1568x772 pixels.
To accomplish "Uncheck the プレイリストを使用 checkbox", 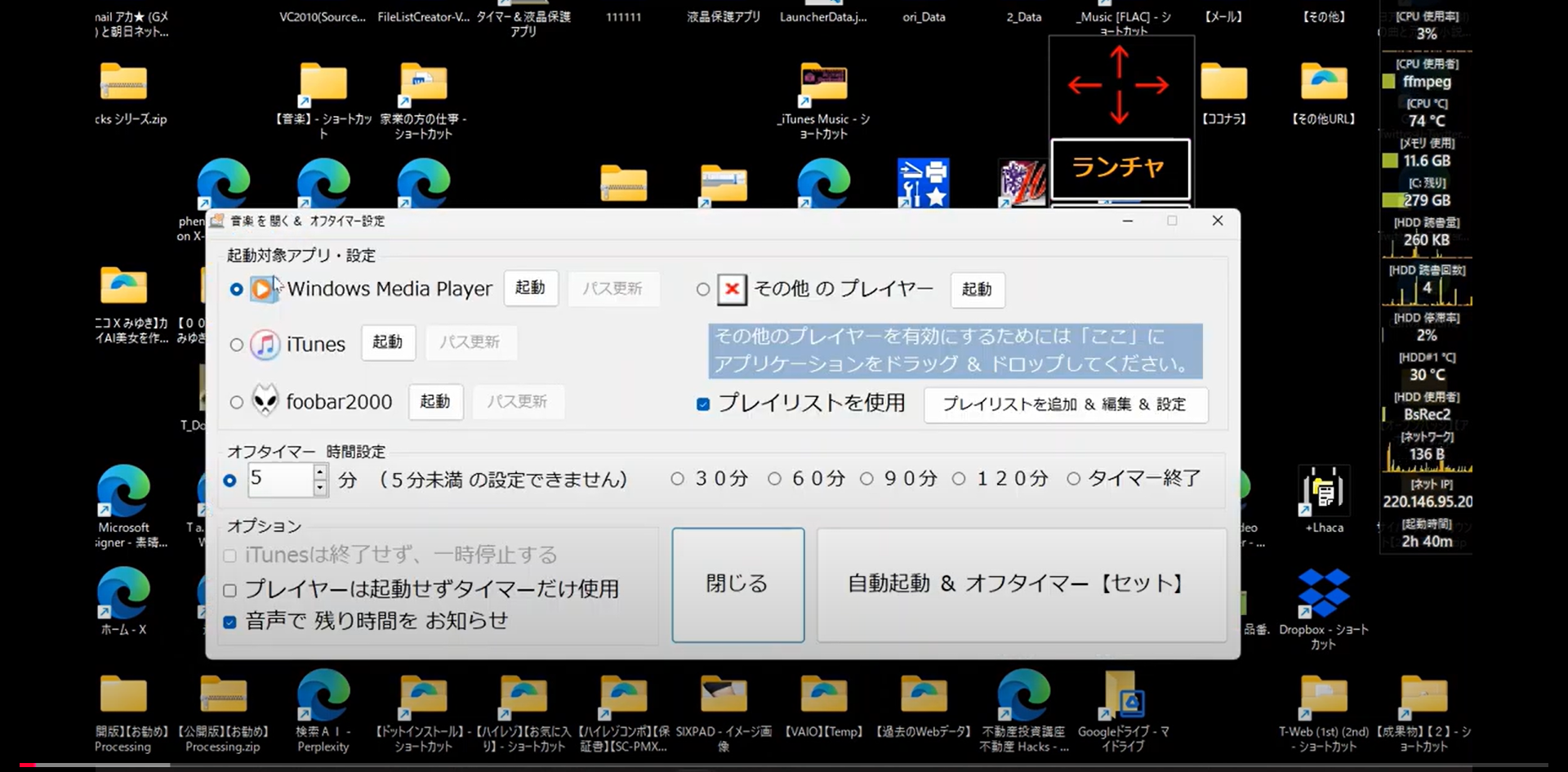I will click(703, 404).
